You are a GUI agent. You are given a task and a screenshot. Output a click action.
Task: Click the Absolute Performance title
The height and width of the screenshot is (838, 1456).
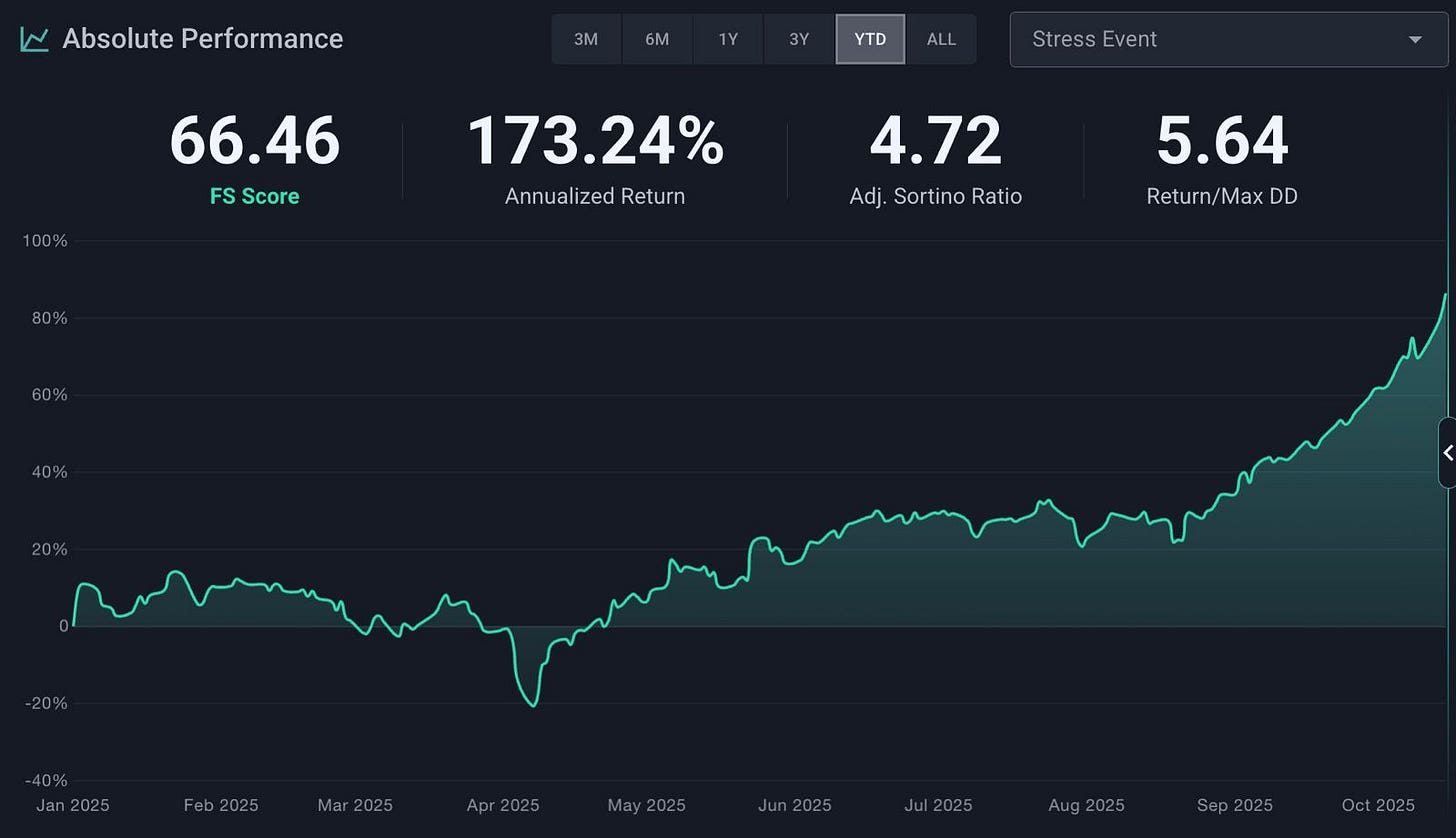point(203,39)
